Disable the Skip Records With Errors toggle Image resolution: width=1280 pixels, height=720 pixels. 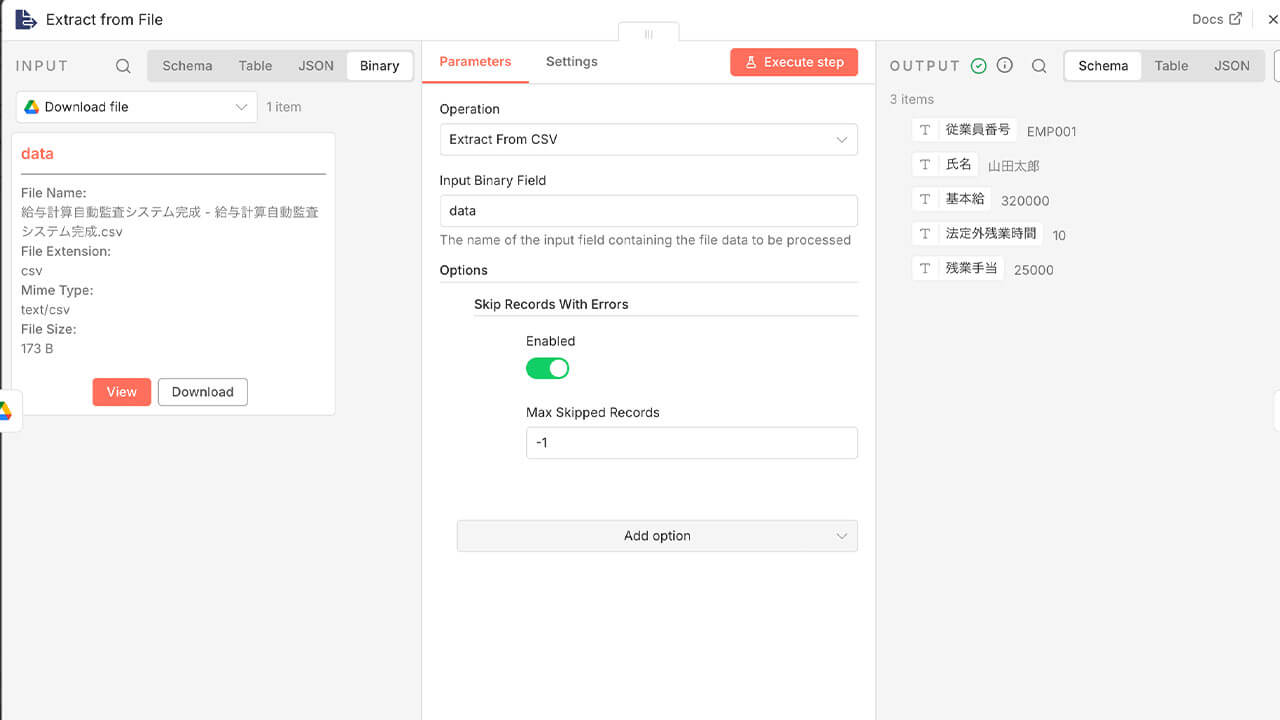(547, 369)
